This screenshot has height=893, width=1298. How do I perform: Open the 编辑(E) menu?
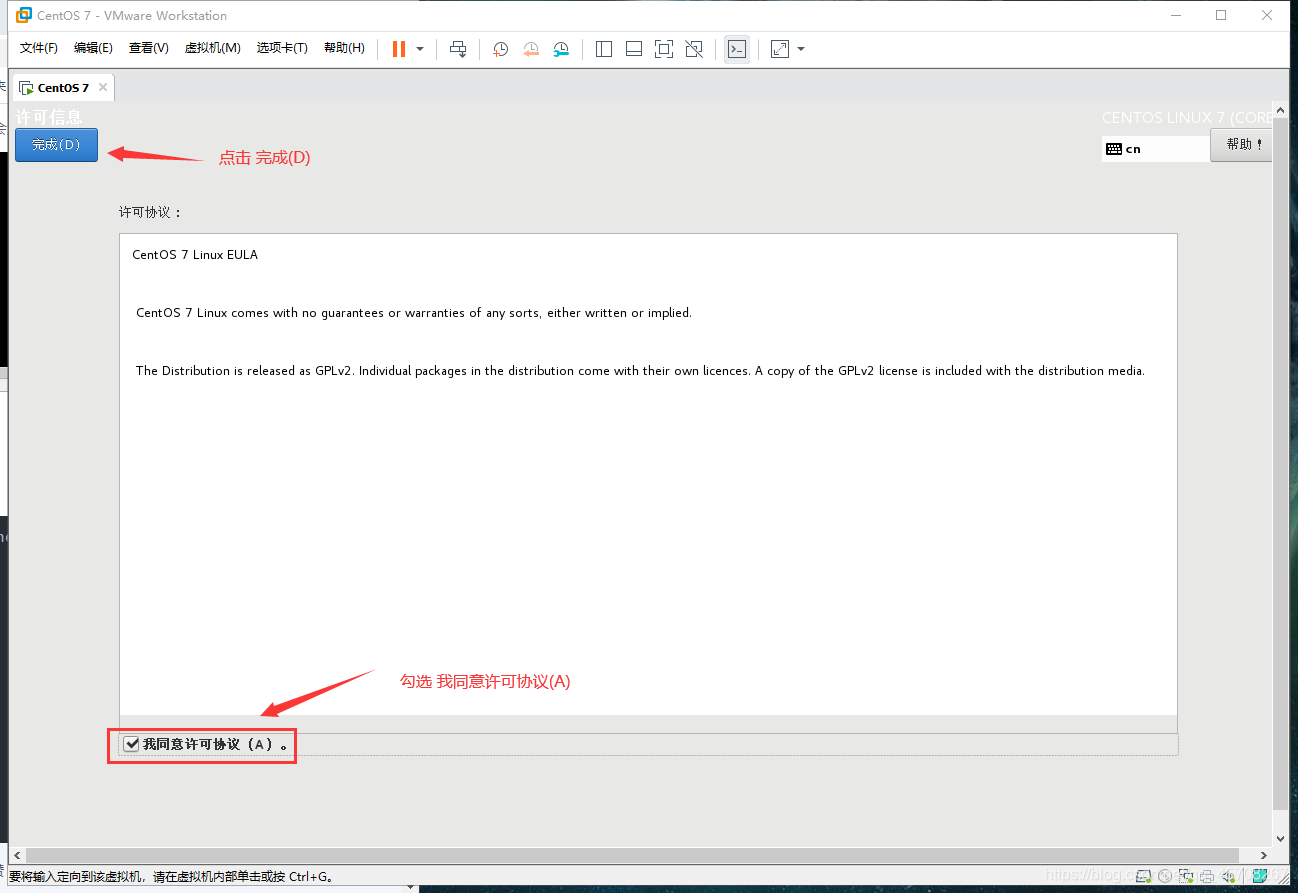93,48
